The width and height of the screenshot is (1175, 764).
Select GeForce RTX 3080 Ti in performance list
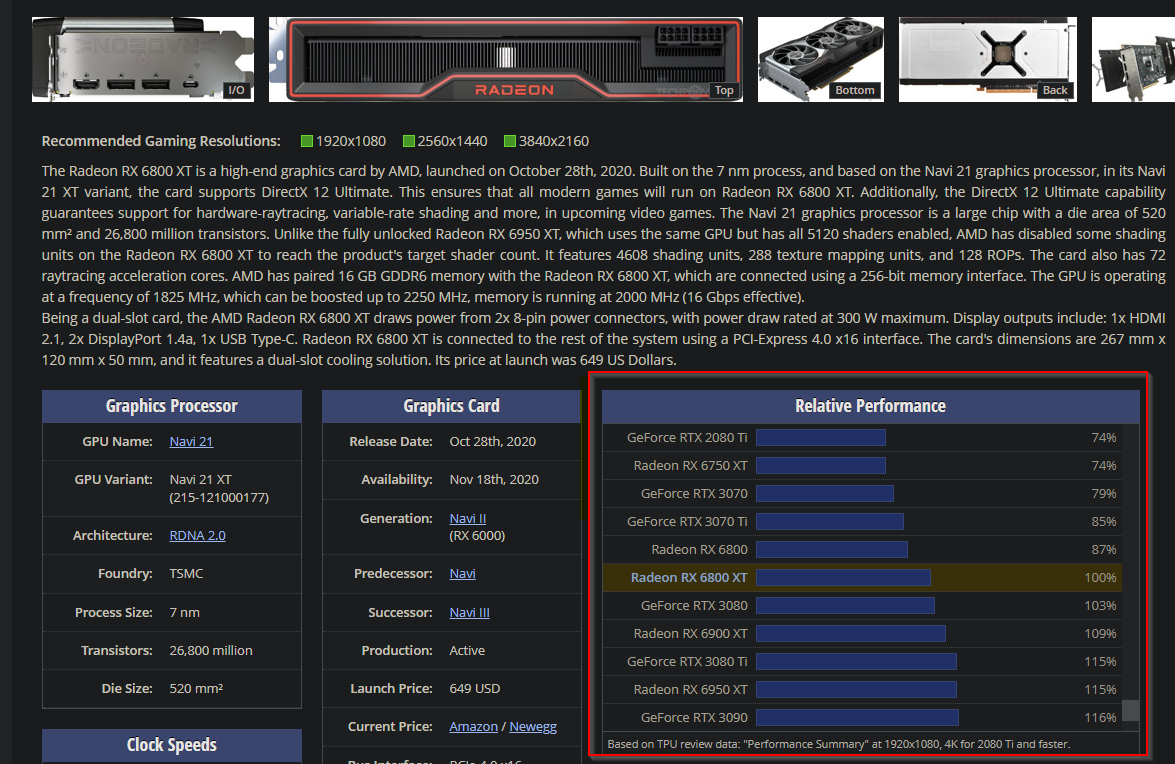coord(687,661)
